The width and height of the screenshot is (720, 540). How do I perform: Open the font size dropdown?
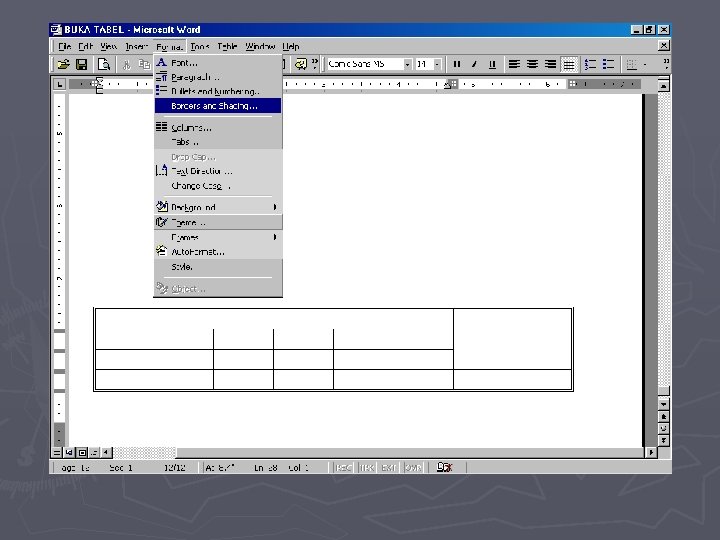pos(437,64)
